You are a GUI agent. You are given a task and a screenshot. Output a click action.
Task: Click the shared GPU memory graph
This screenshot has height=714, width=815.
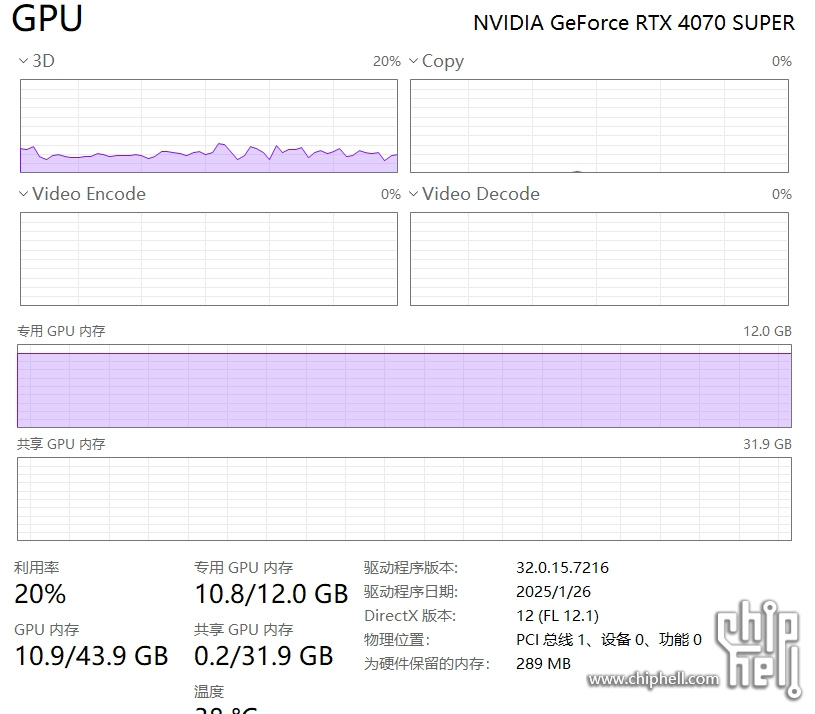(x=404, y=499)
